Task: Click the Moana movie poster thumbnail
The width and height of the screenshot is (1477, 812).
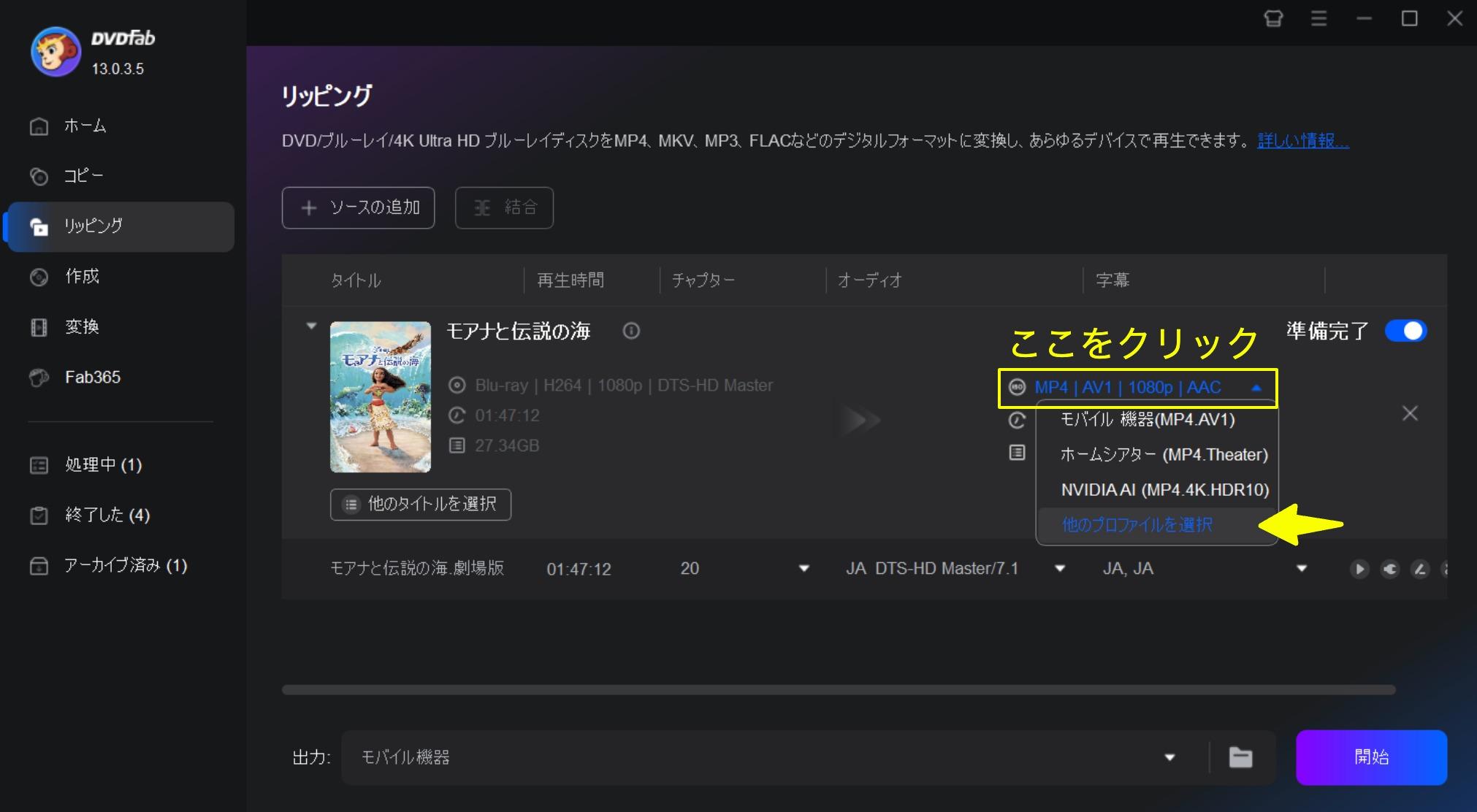Action: 381,397
